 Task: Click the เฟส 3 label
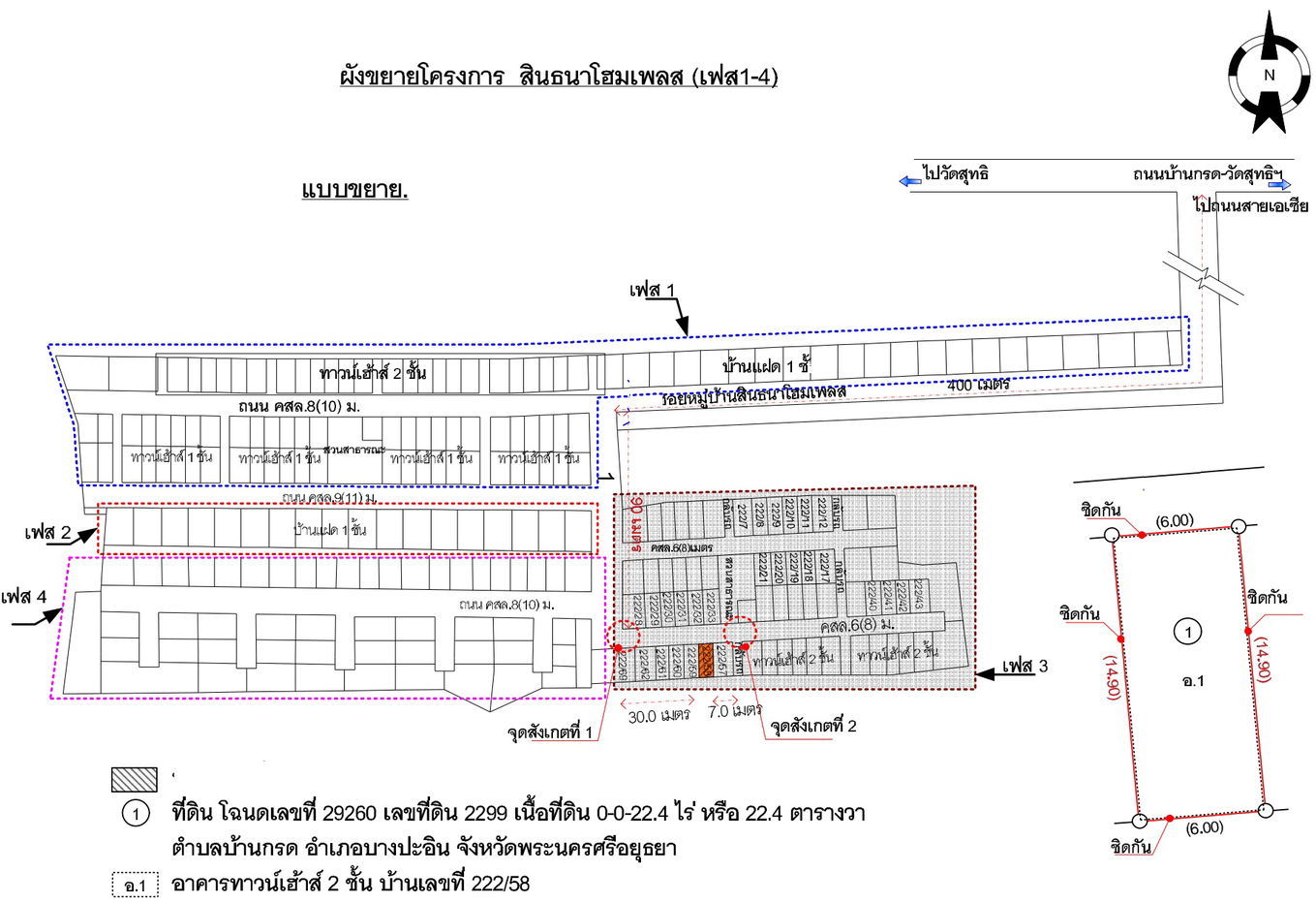(1025, 666)
